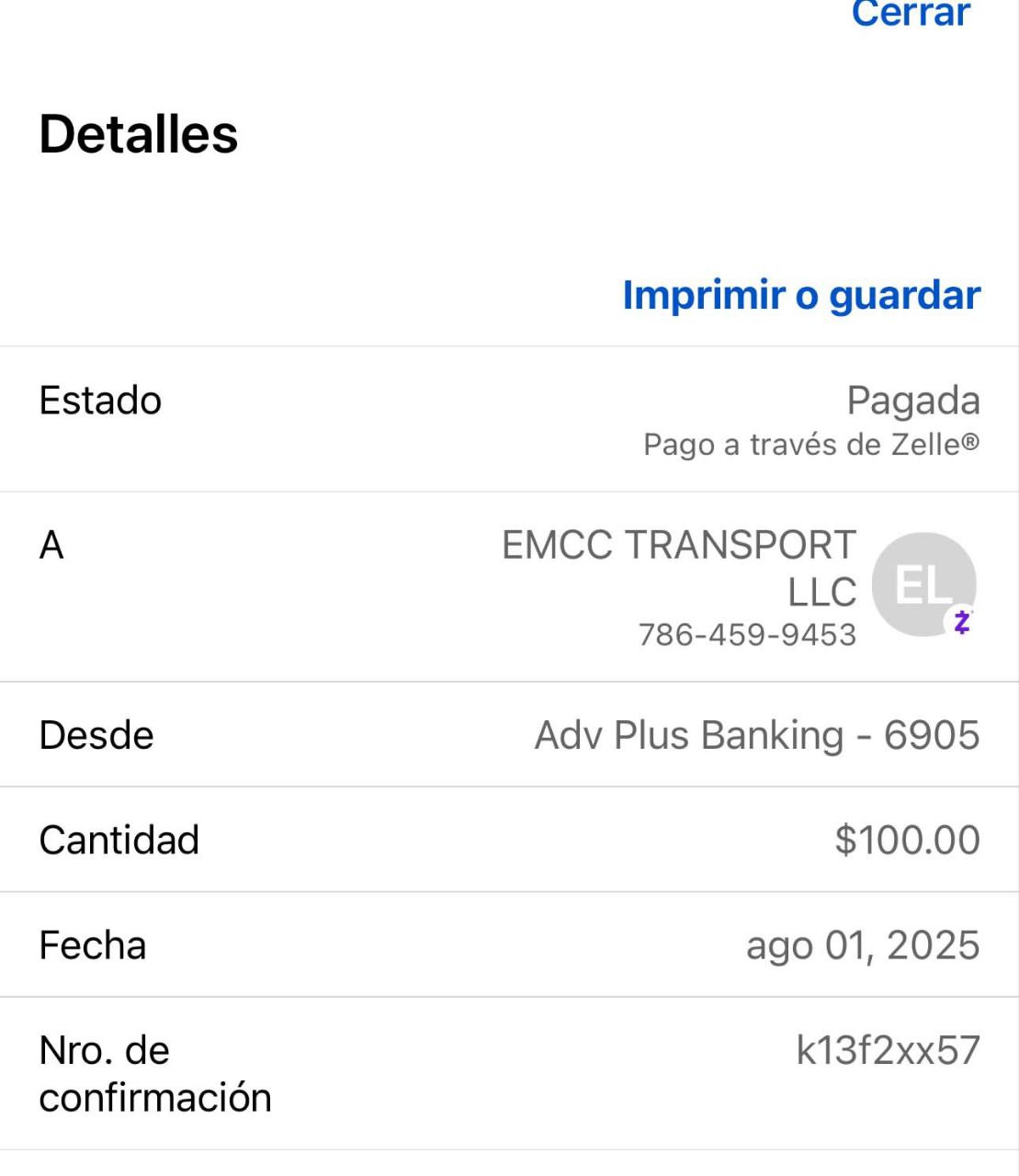This screenshot has height=1176, width=1019.
Task: Click the 'A' recipient row label
Action: [x=51, y=546]
